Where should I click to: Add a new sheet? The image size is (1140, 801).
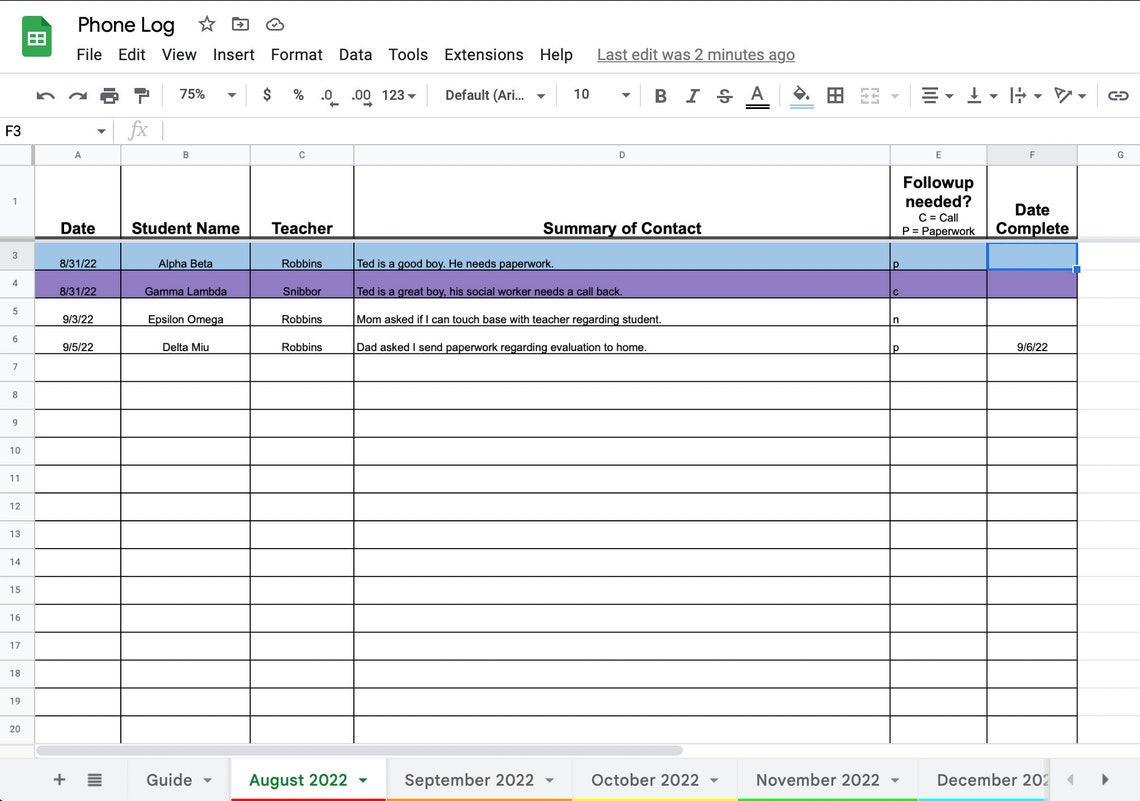coord(58,780)
